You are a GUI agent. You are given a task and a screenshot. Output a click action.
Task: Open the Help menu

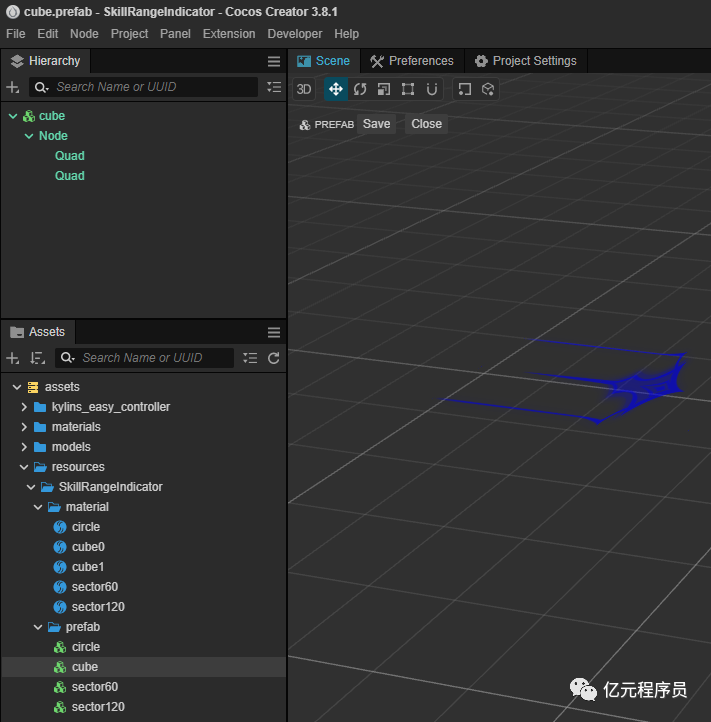[x=346, y=34]
